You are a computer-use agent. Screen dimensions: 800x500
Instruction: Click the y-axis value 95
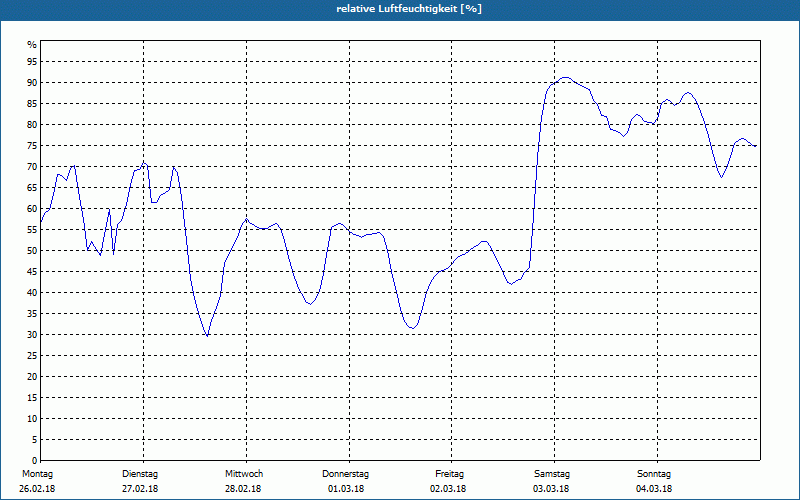[32, 62]
